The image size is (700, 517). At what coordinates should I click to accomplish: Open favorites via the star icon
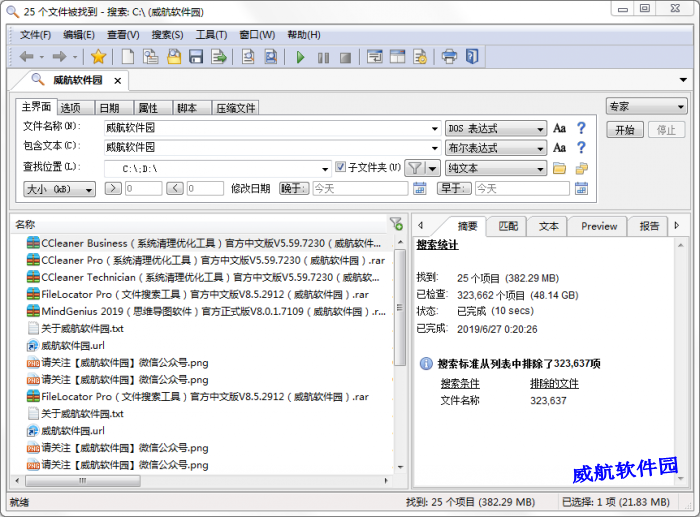pos(98,57)
